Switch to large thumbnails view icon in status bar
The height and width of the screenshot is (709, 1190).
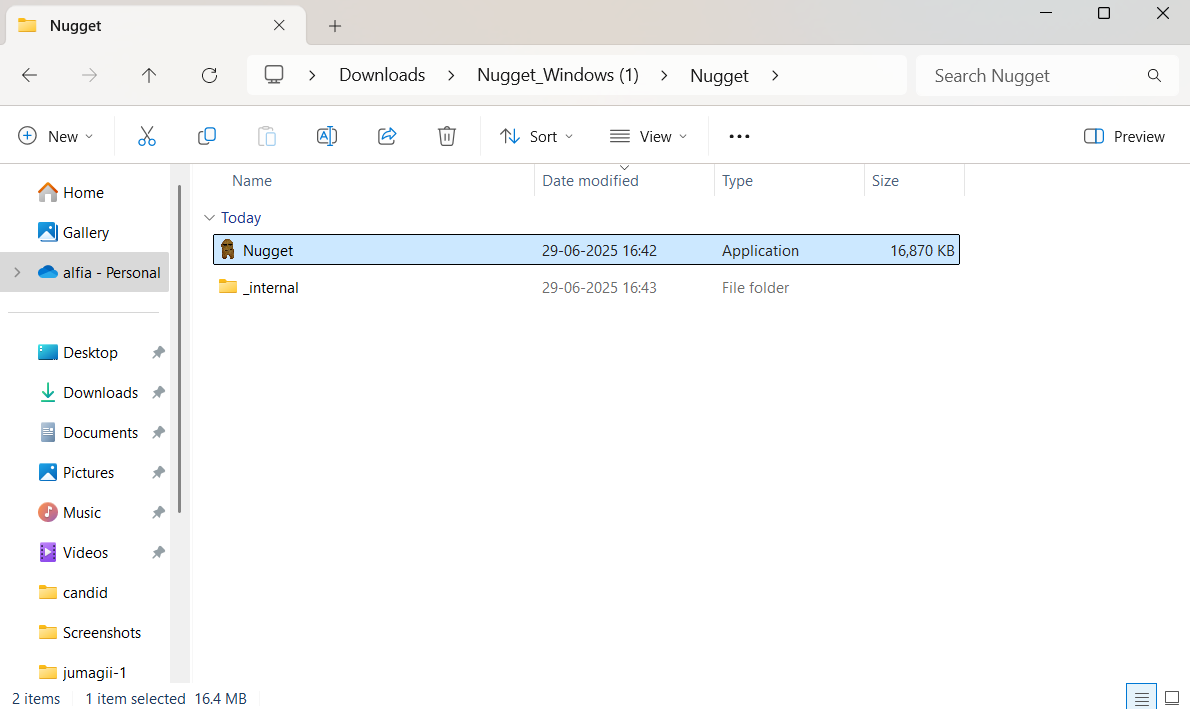(x=1172, y=698)
